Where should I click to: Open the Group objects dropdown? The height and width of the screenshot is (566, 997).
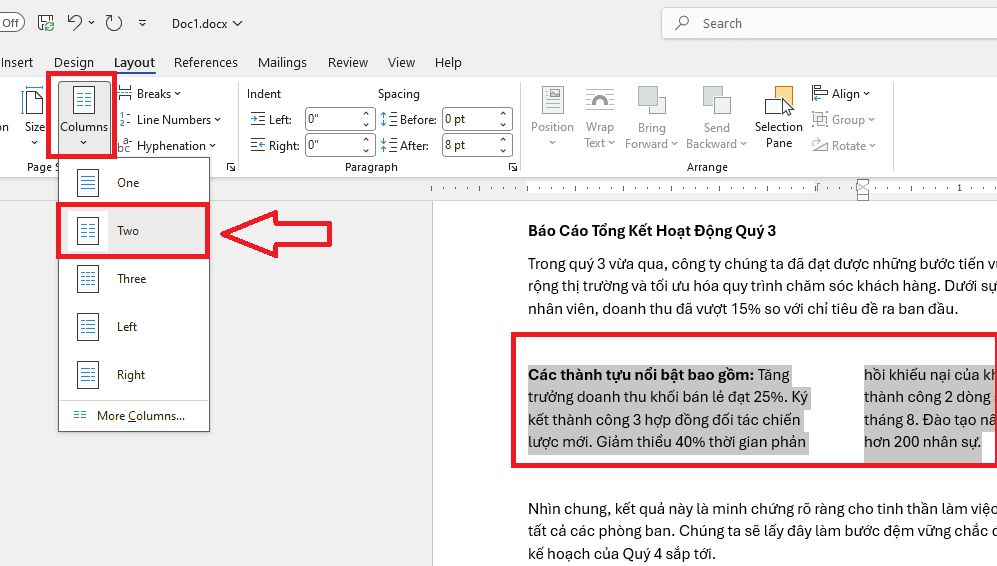844,120
